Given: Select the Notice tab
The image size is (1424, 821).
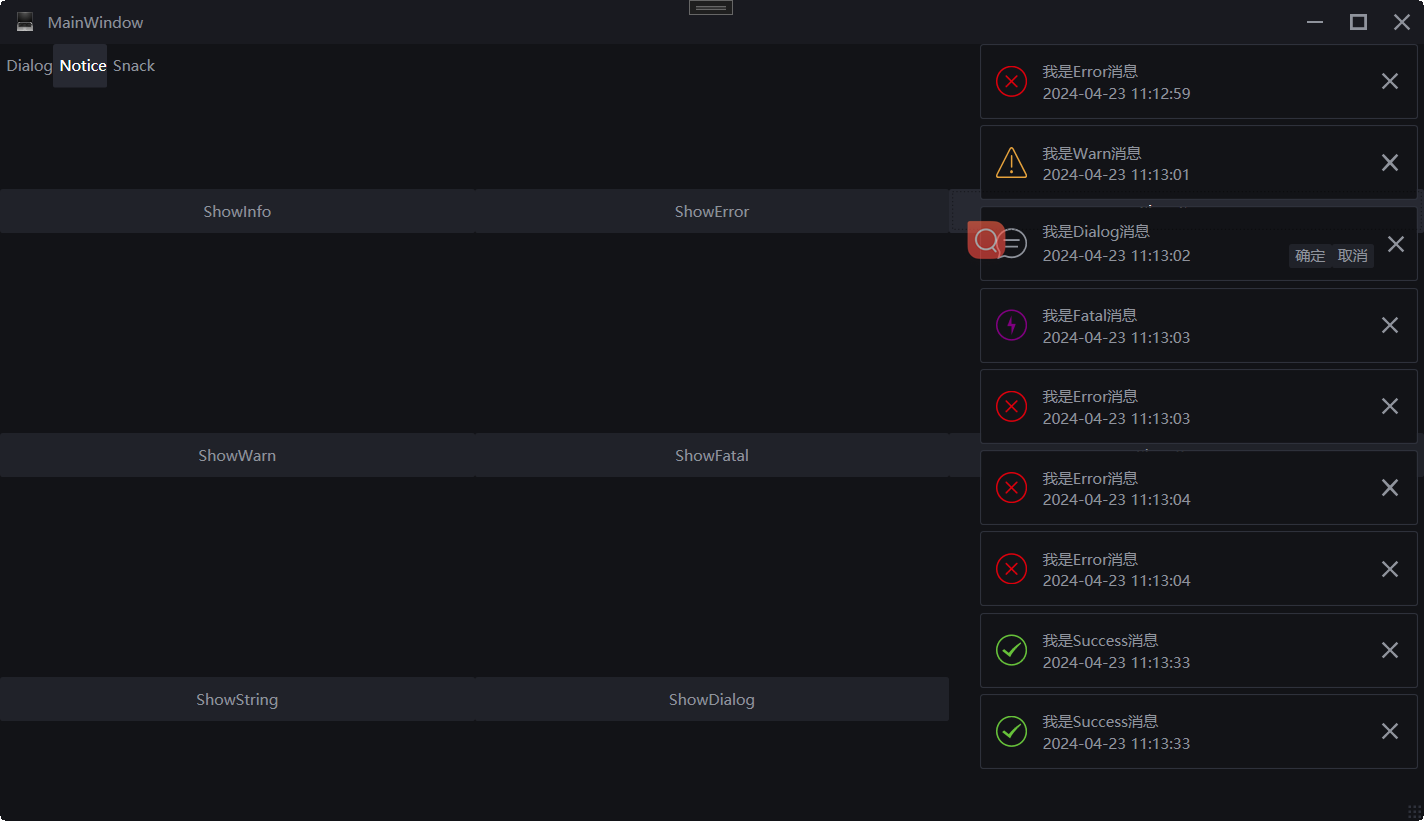Looking at the screenshot, I should pos(82,66).
